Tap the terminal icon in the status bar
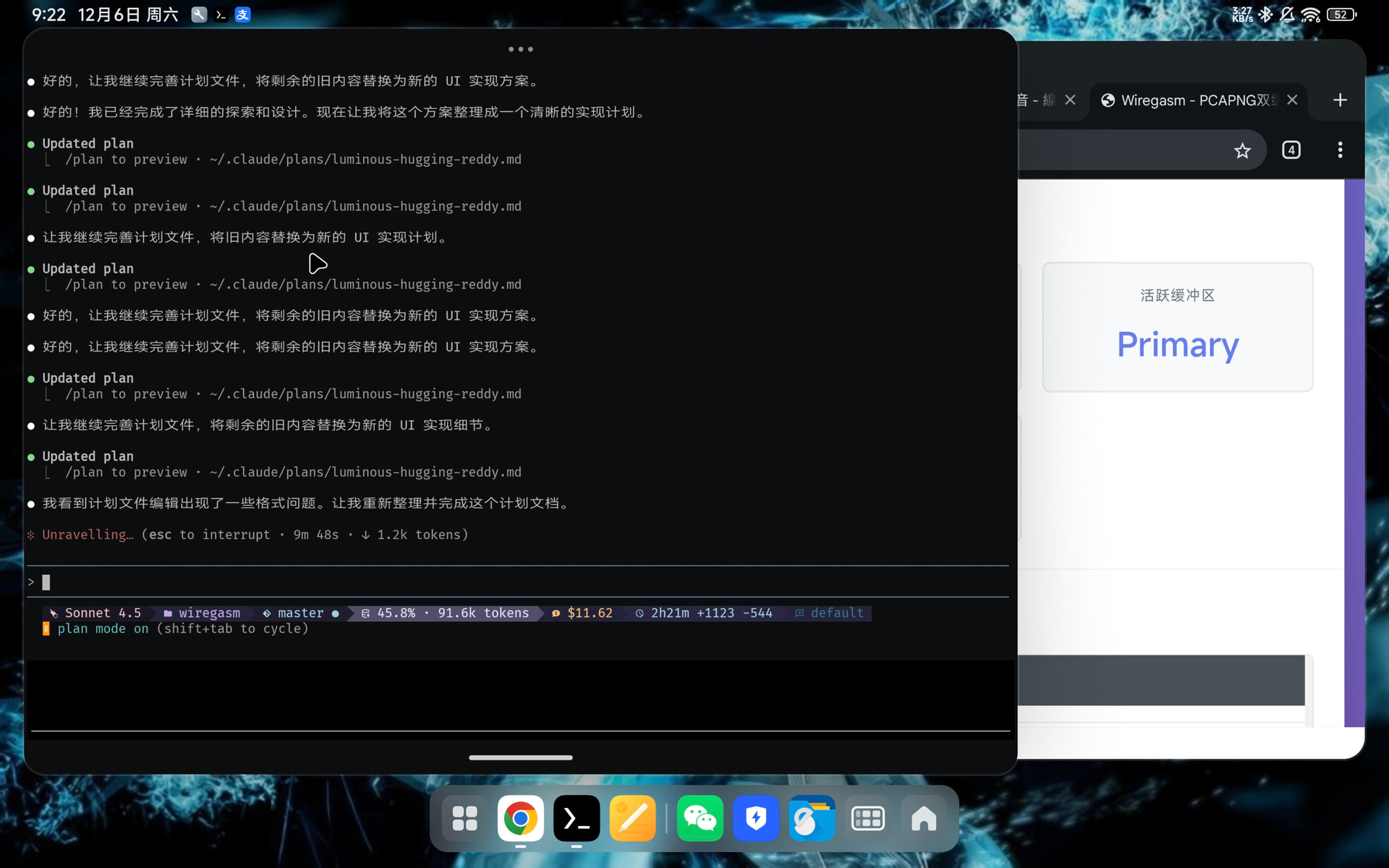Image resolution: width=1389 pixels, height=868 pixels. coord(221,14)
